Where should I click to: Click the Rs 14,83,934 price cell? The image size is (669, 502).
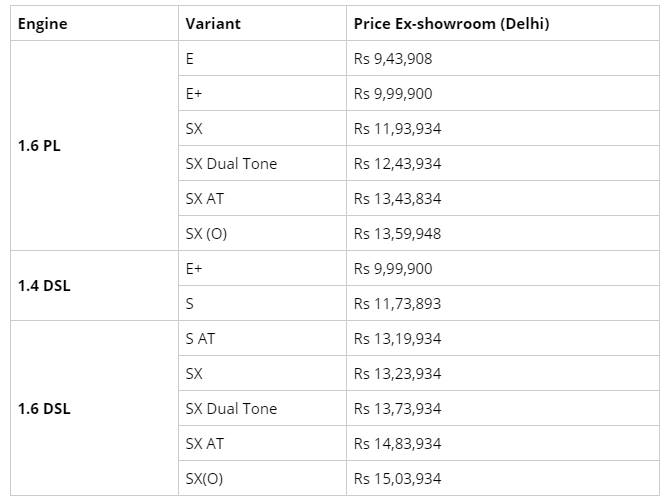[397, 443]
